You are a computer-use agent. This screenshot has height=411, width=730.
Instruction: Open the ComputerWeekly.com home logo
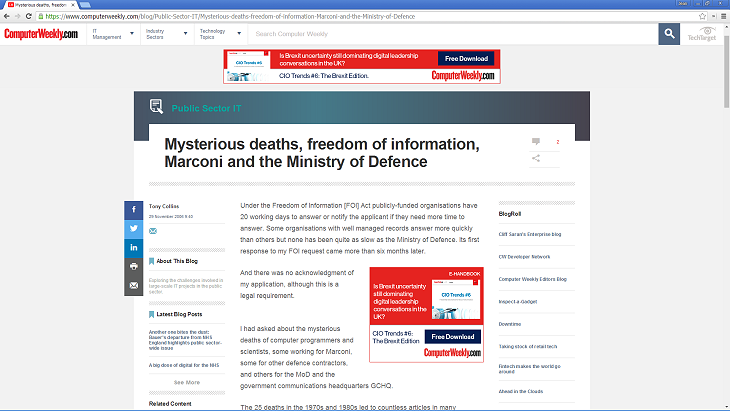tap(41, 34)
